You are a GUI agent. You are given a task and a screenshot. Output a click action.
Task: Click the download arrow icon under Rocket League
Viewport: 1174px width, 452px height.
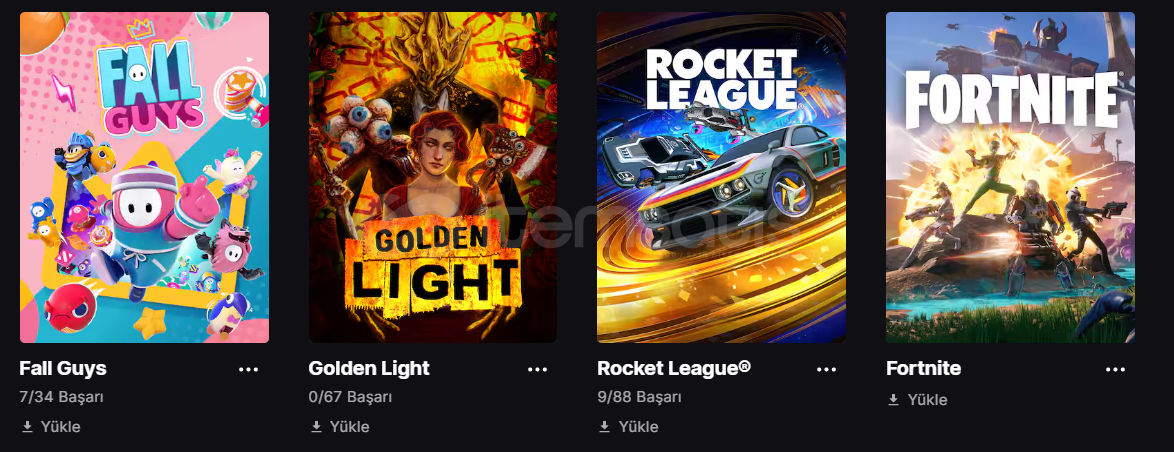coord(605,427)
